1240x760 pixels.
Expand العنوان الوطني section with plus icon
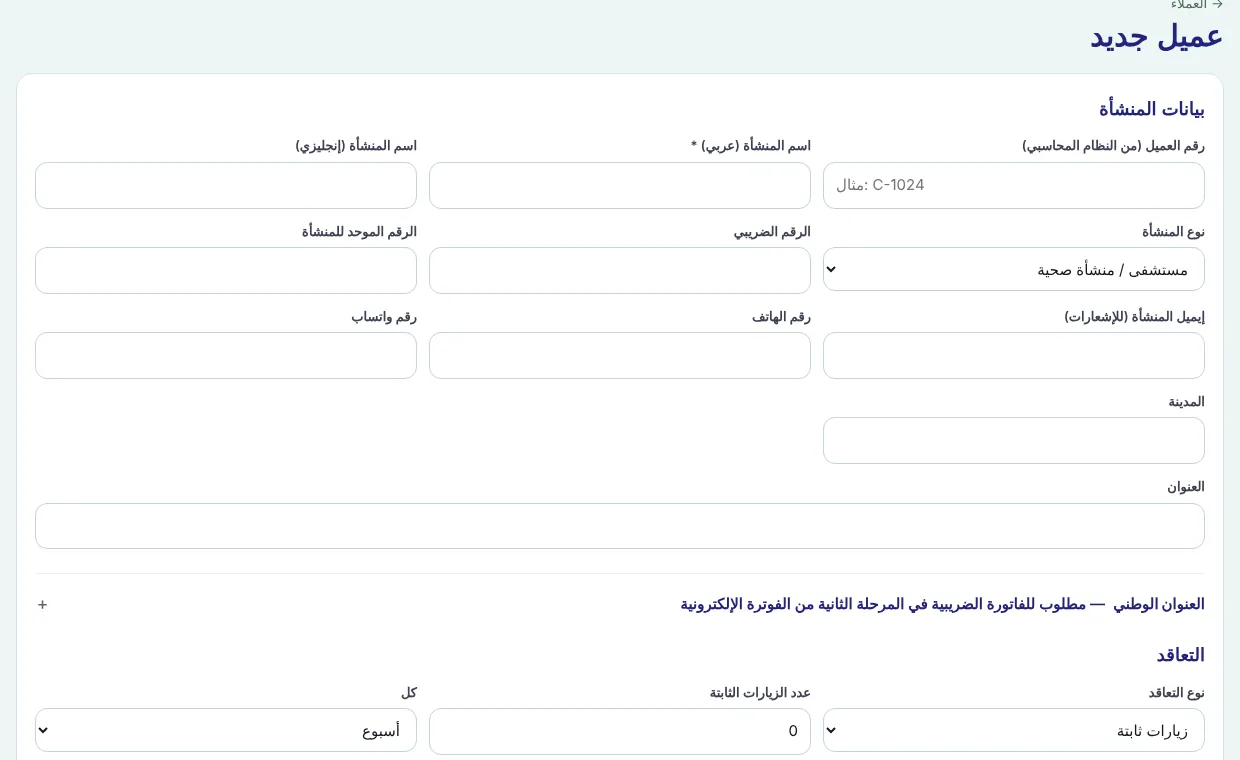43,604
